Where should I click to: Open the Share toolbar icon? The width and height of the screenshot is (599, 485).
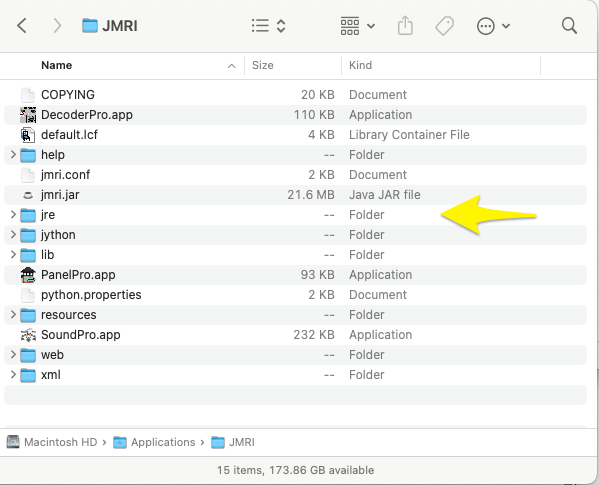405,26
